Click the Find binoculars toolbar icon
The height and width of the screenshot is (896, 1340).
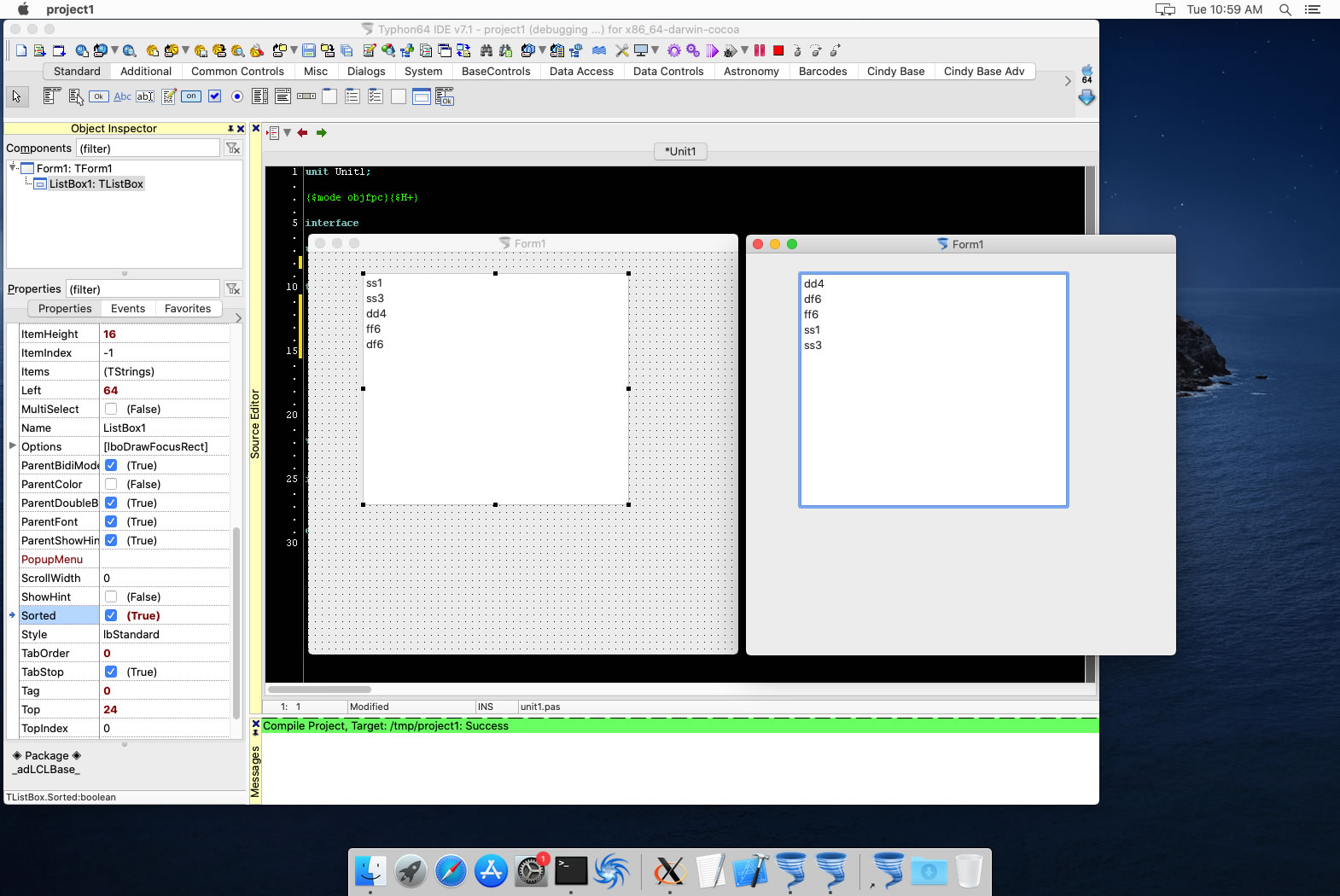pyautogui.click(x=486, y=50)
